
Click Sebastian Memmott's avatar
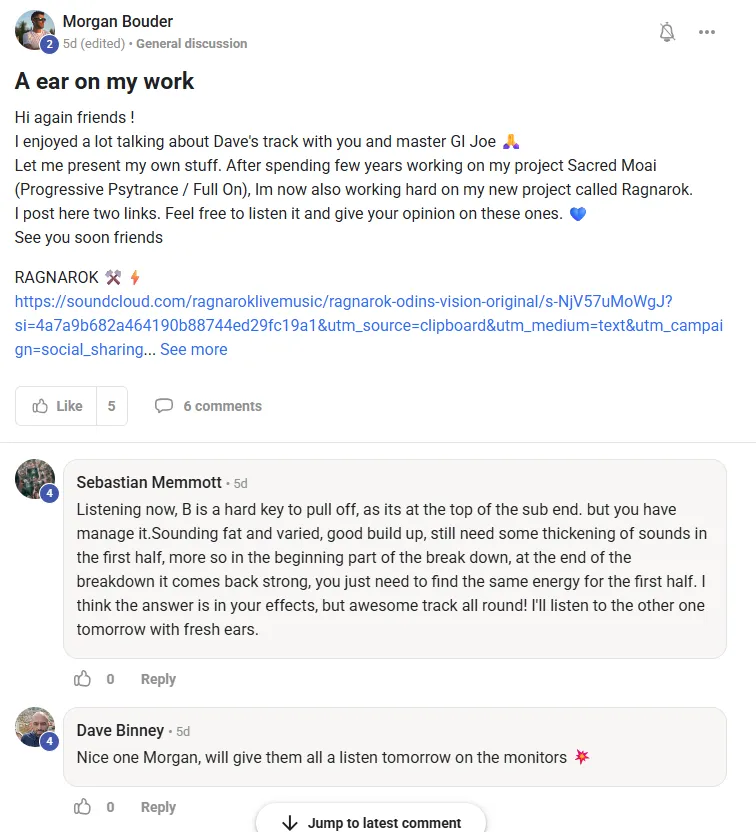point(35,480)
